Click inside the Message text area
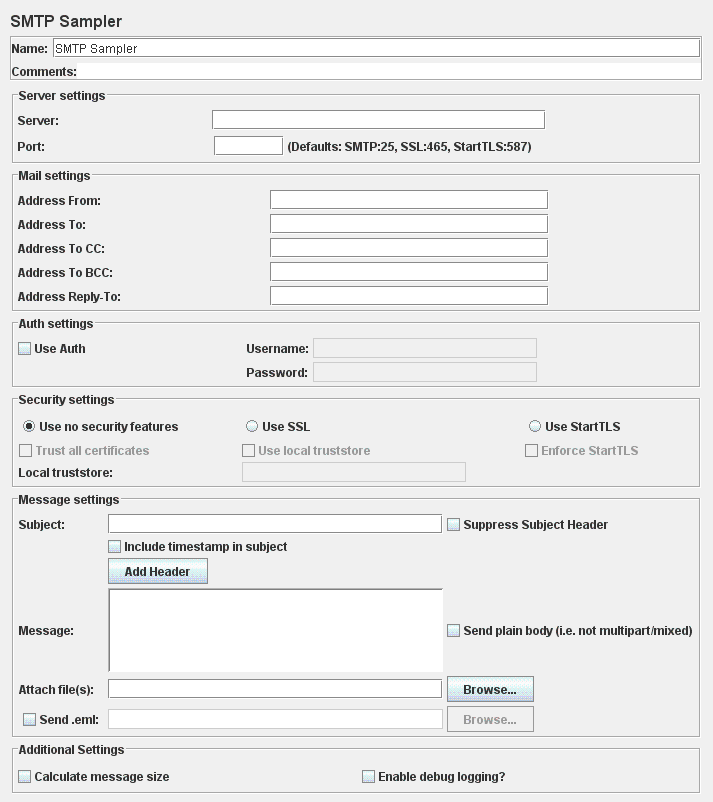 coord(275,630)
